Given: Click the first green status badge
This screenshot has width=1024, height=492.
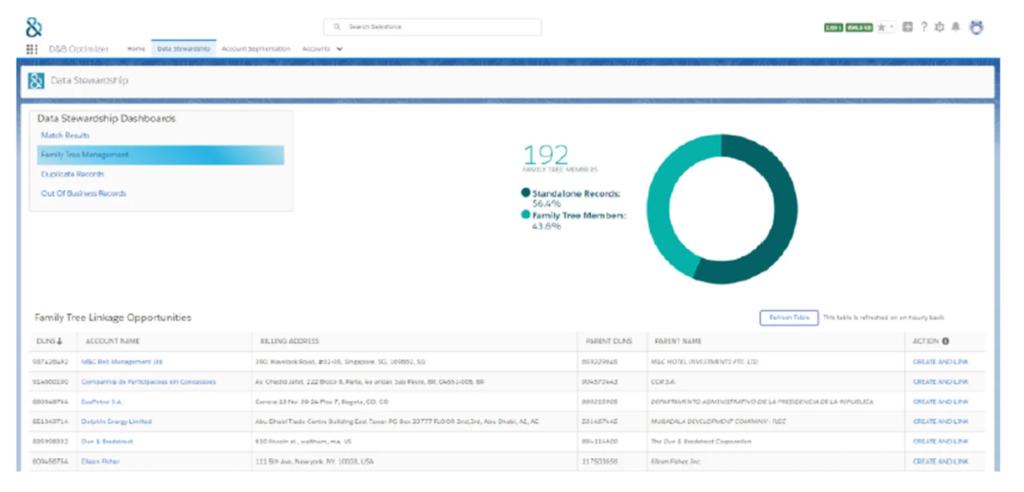Looking at the screenshot, I should click(x=833, y=27).
